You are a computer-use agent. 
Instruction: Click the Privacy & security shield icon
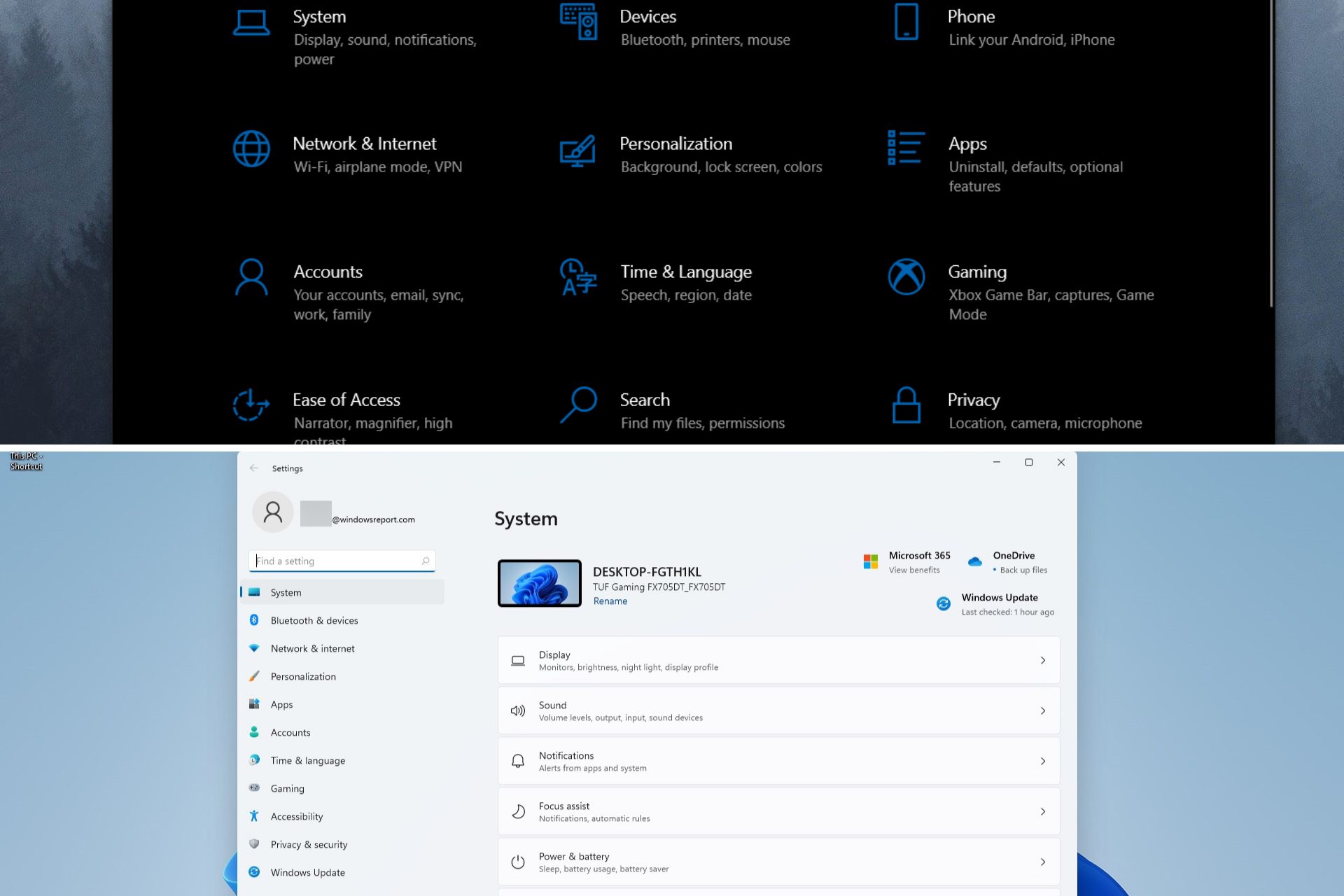(254, 844)
